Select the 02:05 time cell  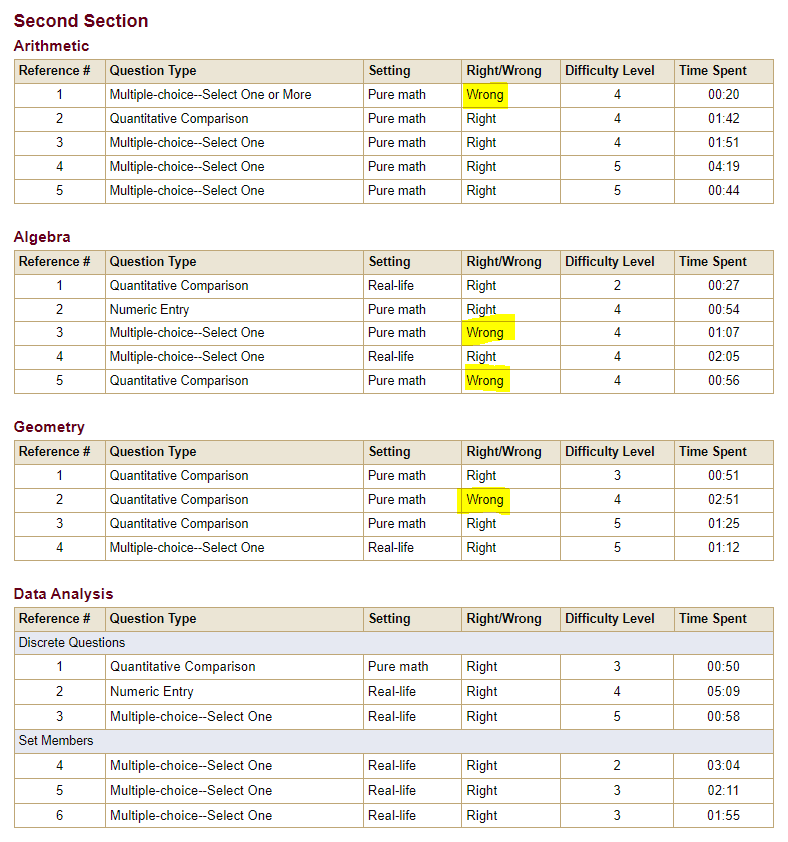point(724,357)
